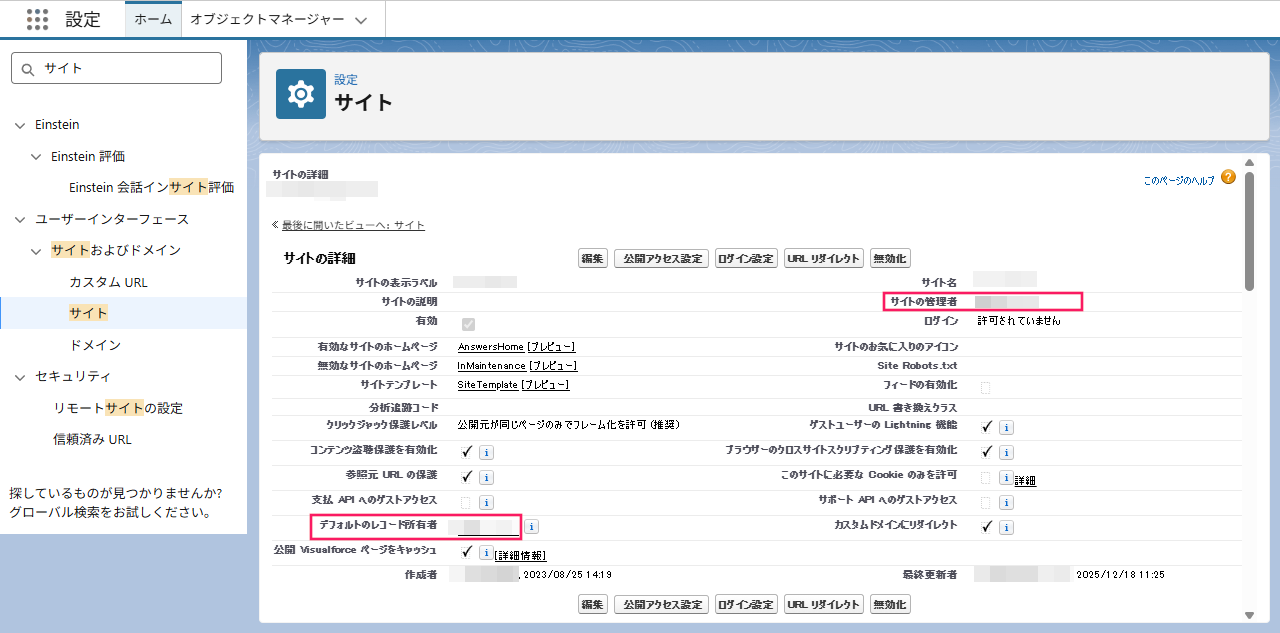1280x633 pixels.
Task: Open info icon for サポート API へのゲストアクセス
Action: (x=1006, y=502)
